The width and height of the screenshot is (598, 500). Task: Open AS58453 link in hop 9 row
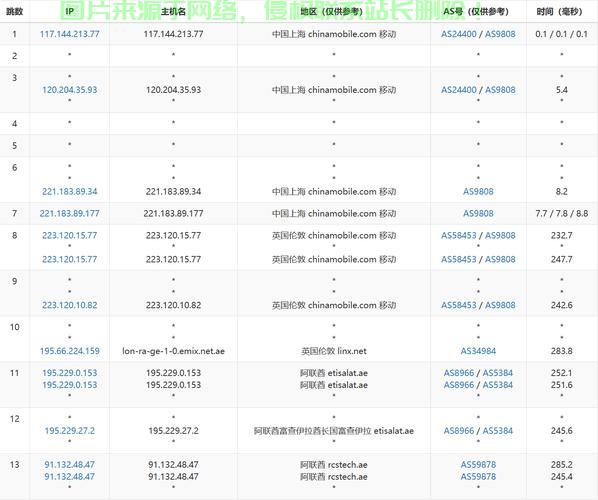click(x=459, y=305)
